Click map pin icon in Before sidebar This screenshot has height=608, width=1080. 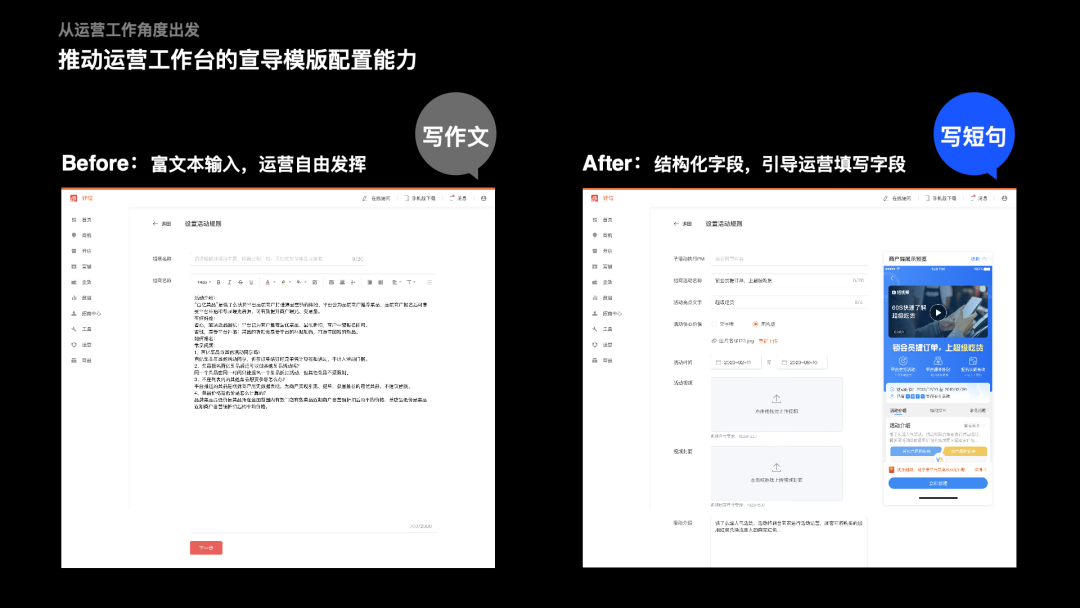(74, 235)
